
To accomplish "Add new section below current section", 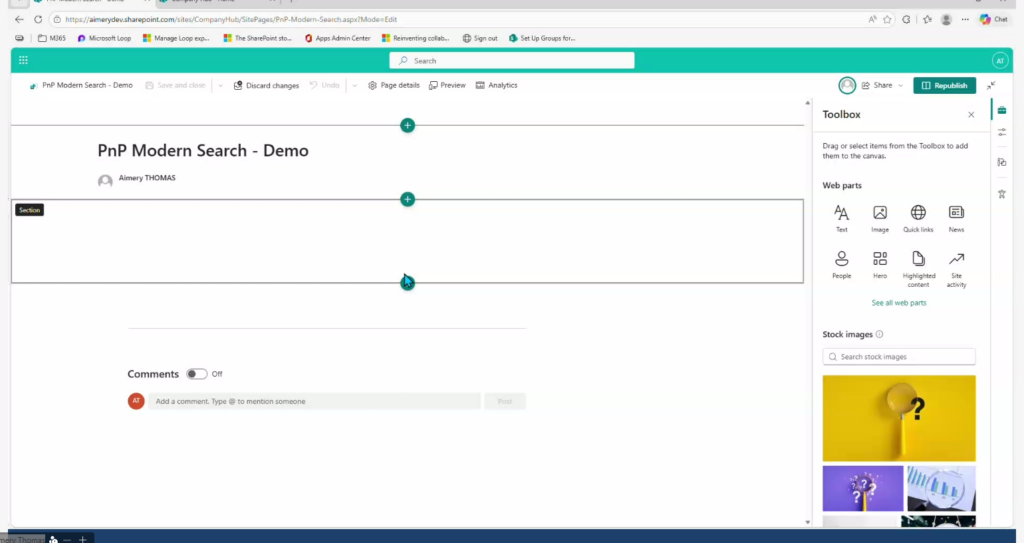I will (408, 282).
